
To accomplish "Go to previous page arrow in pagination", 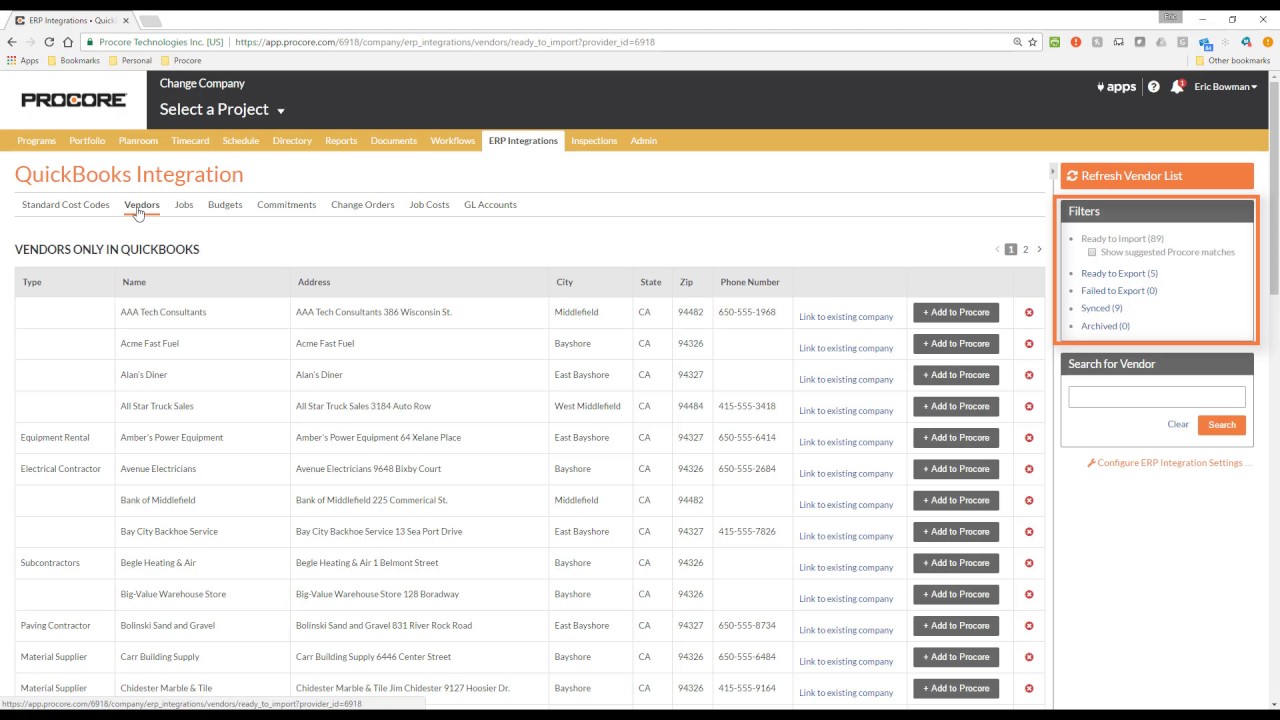I will tap(997, 249).
